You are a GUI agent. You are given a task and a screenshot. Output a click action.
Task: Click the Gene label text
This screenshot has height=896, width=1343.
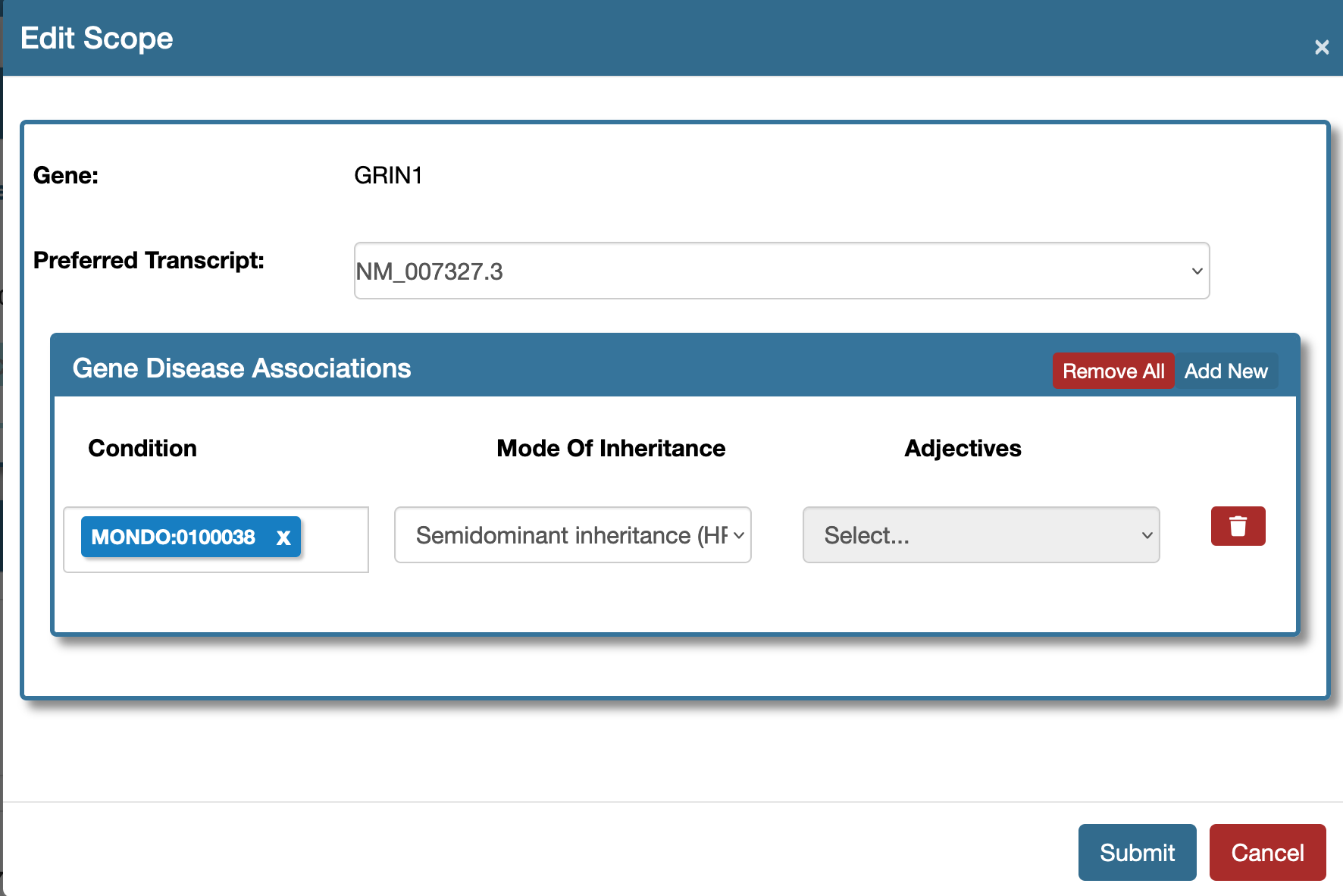pos(66,175)
